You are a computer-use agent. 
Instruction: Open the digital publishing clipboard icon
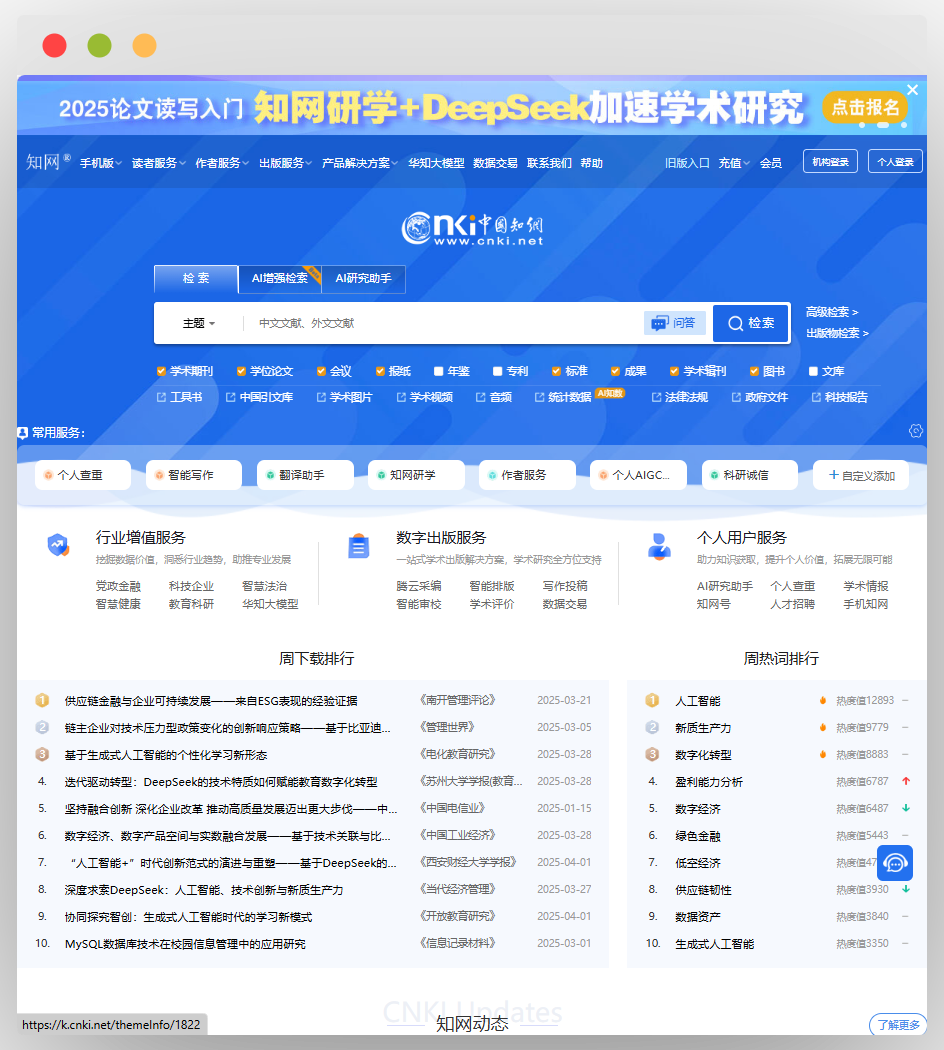point(359,546)
